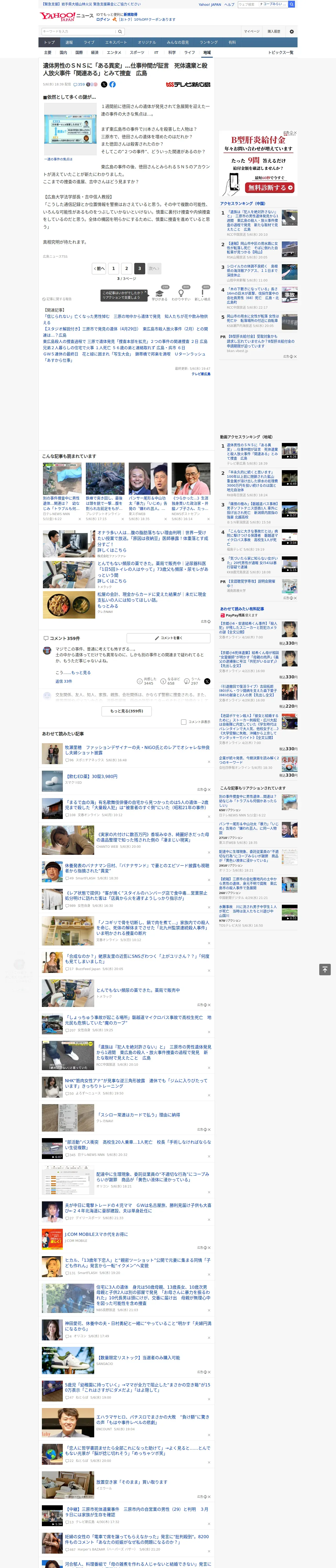
Task: Open the article's 359 comments count icon
Action: coord(80,85)
